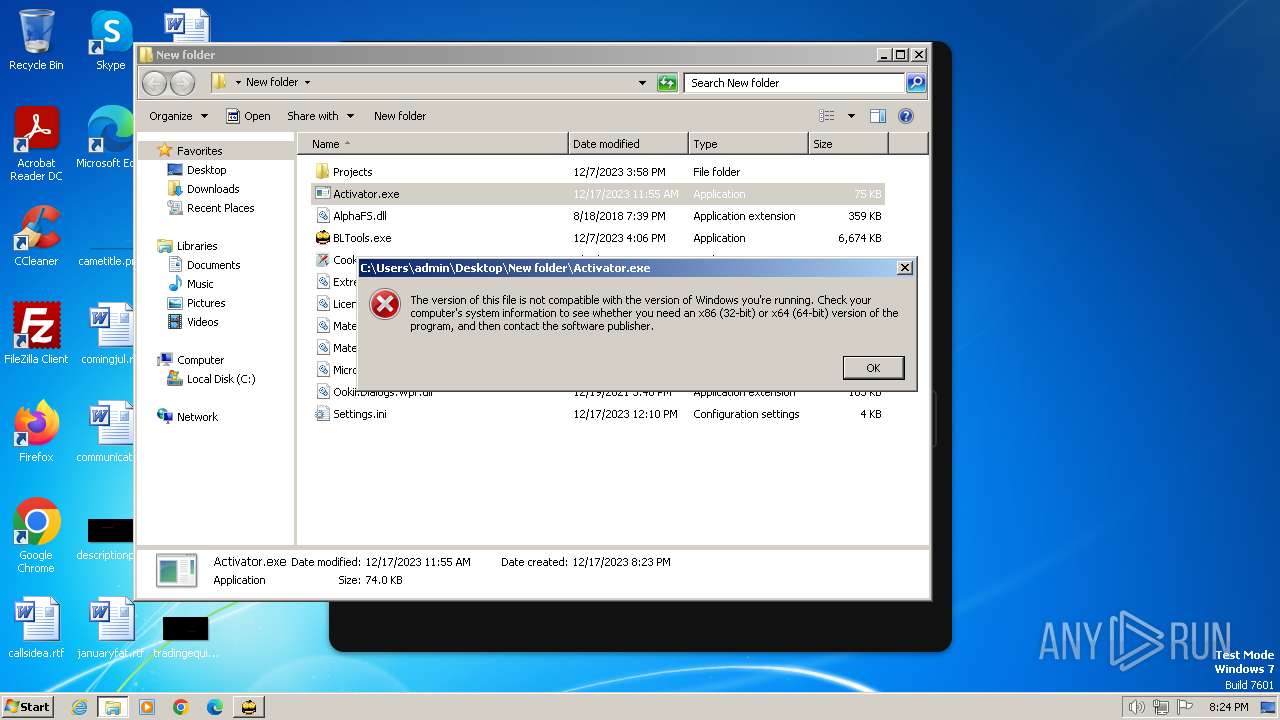Change your view icon in toolbar
Image resolution: width=1280 pixels, height=720 pixels.
pyautogui.click(x=827, y=116)
